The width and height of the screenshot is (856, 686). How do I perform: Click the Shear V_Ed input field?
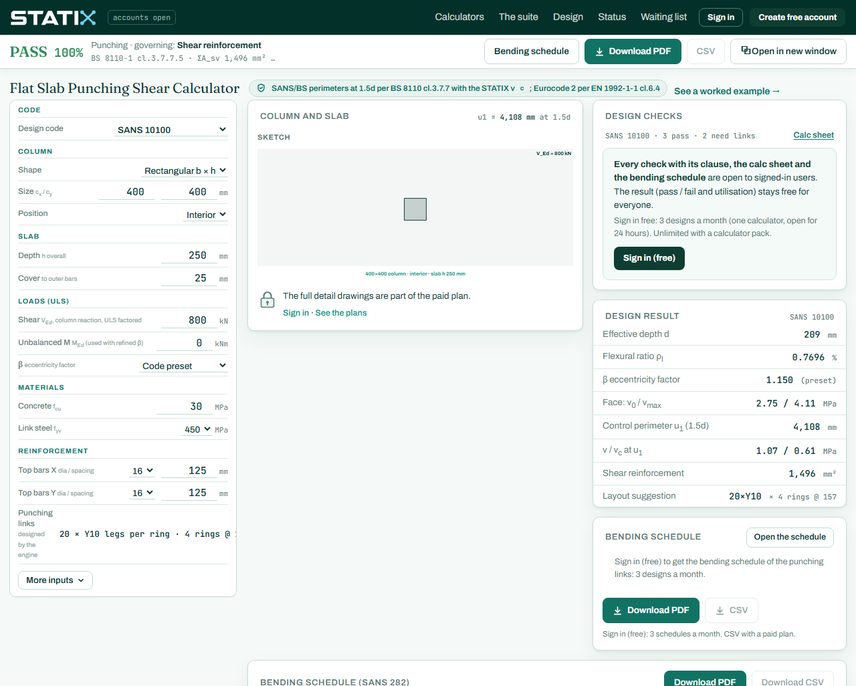point(189,320)
